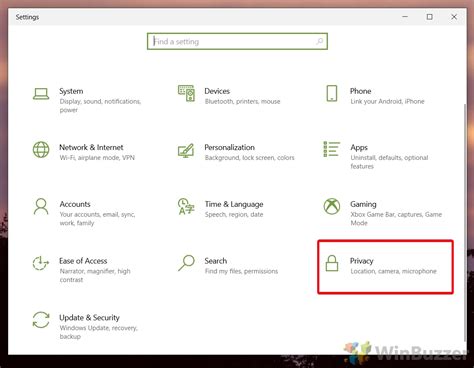Select the Phone heading

pos(360,91)
